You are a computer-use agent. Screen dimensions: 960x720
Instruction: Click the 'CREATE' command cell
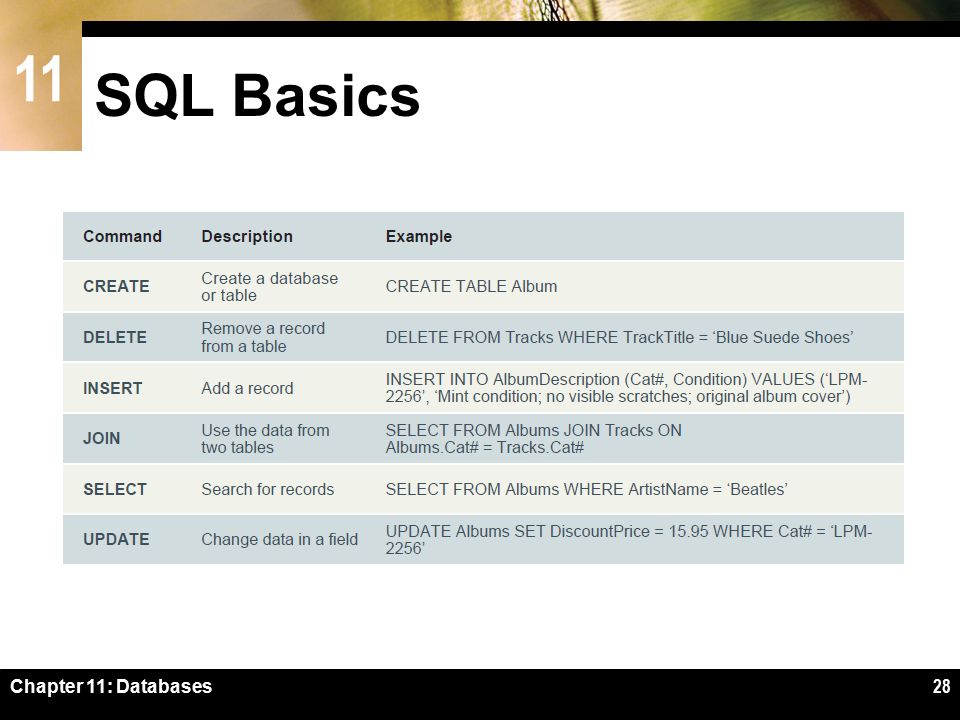point(116,287)
